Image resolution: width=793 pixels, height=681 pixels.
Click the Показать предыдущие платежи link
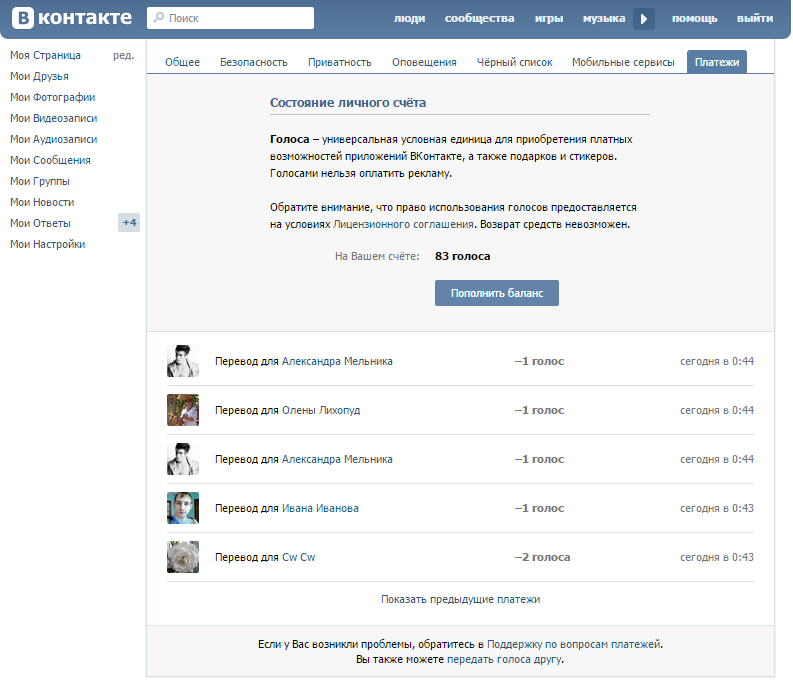[460, 600]
